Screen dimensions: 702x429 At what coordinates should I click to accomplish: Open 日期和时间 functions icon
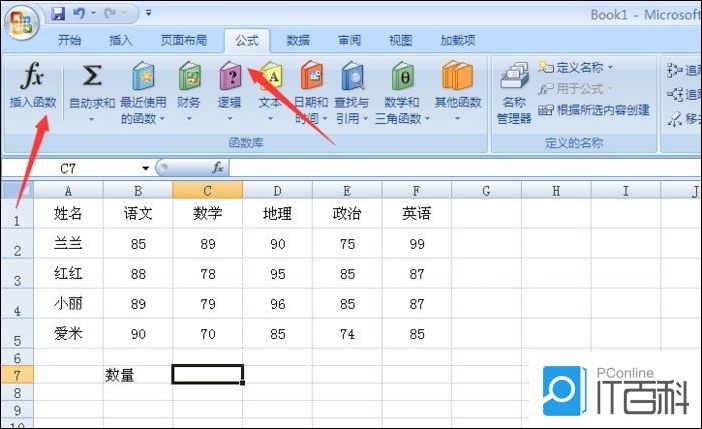click(312, 75)
